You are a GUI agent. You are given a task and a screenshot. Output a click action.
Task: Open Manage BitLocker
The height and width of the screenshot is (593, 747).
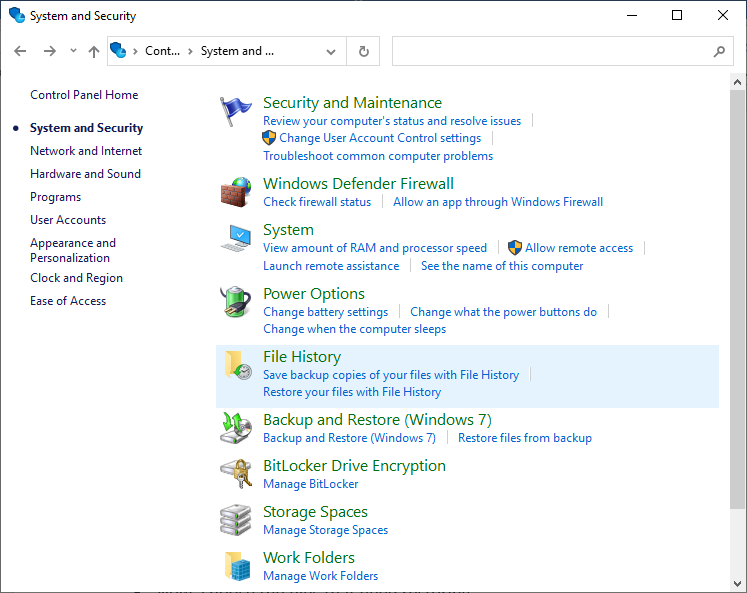(311, 484)
